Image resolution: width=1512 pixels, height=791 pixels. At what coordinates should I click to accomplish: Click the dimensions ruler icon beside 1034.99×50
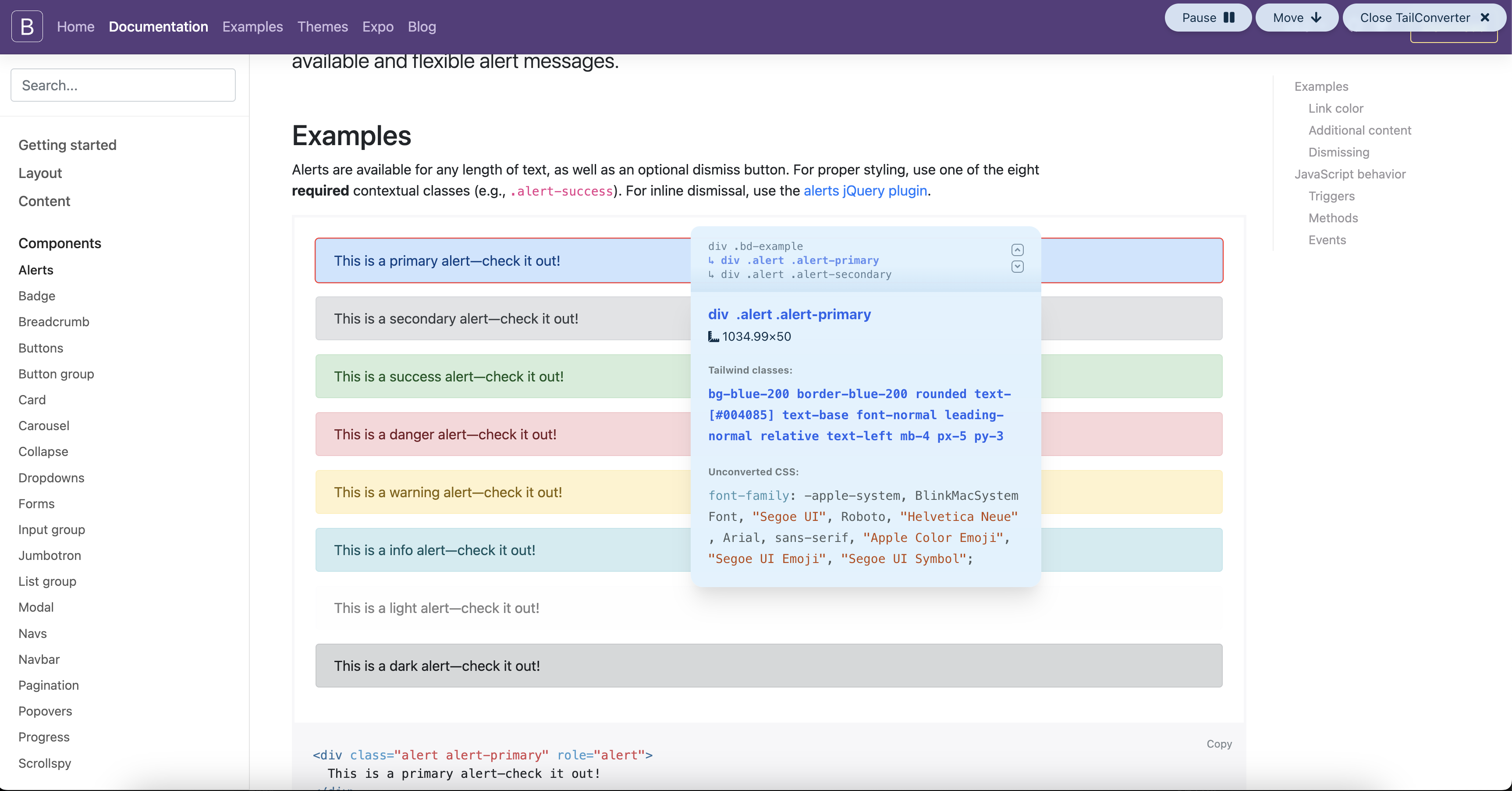click(713, 336)
